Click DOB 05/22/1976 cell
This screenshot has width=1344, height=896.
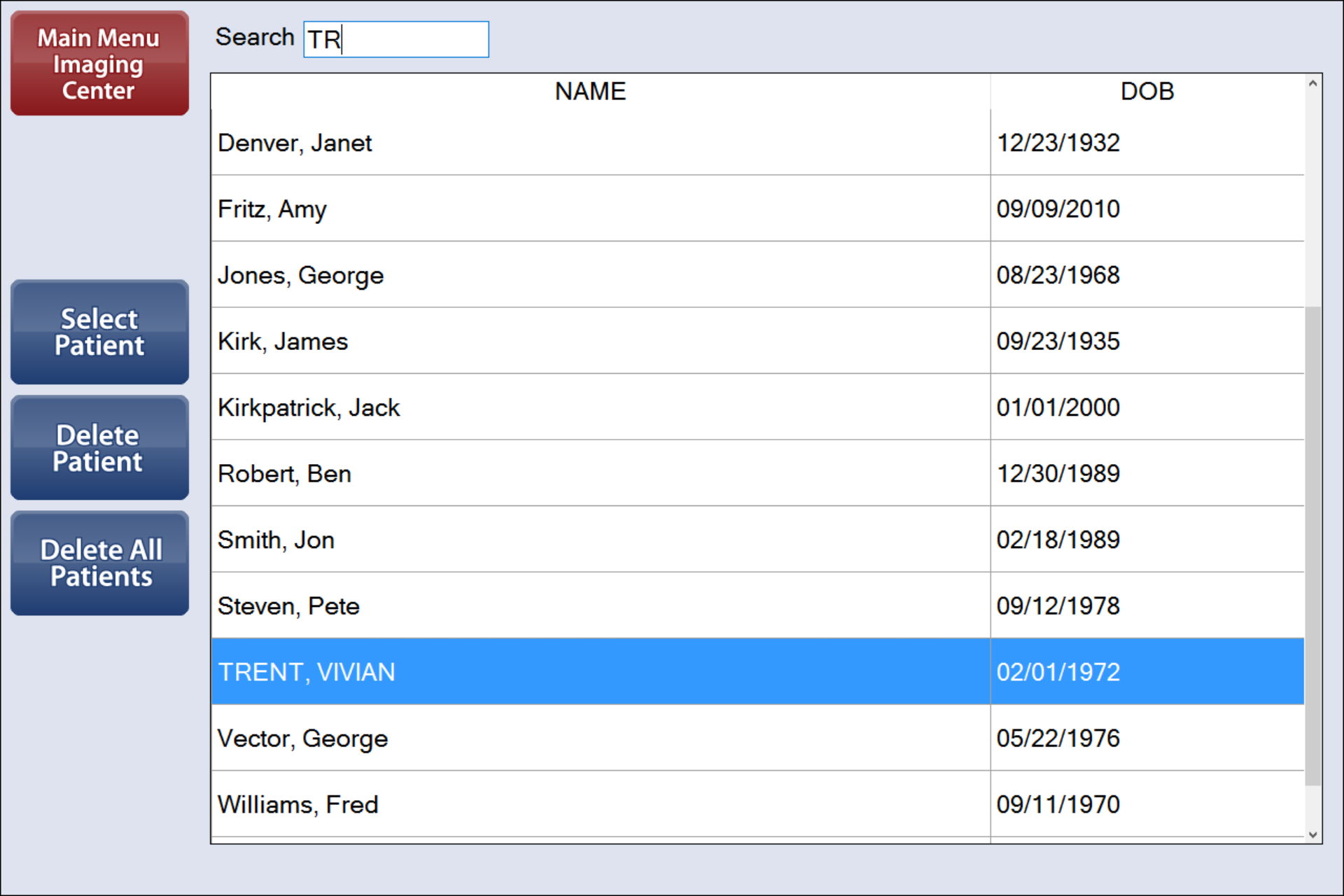pos(1147,738)
